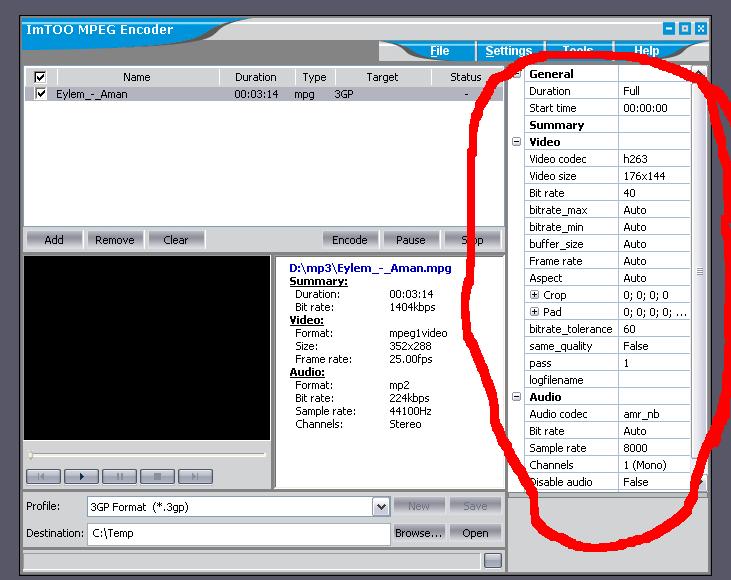Collapse the Audio section in properties
Viewport: 731px width, 580px height.
click(x=517, y=396)
